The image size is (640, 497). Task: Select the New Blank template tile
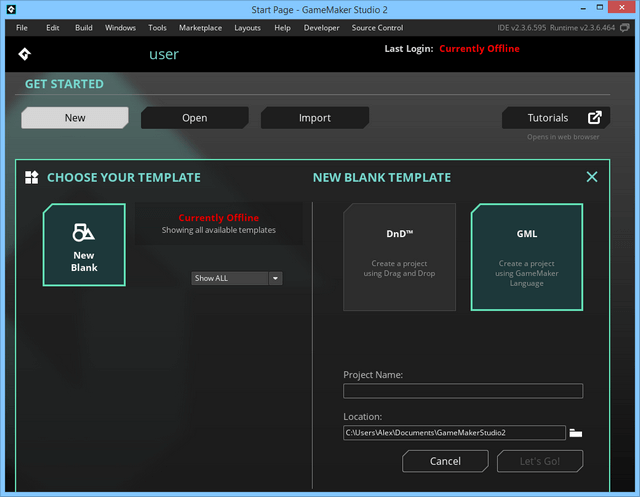(84, 245)
